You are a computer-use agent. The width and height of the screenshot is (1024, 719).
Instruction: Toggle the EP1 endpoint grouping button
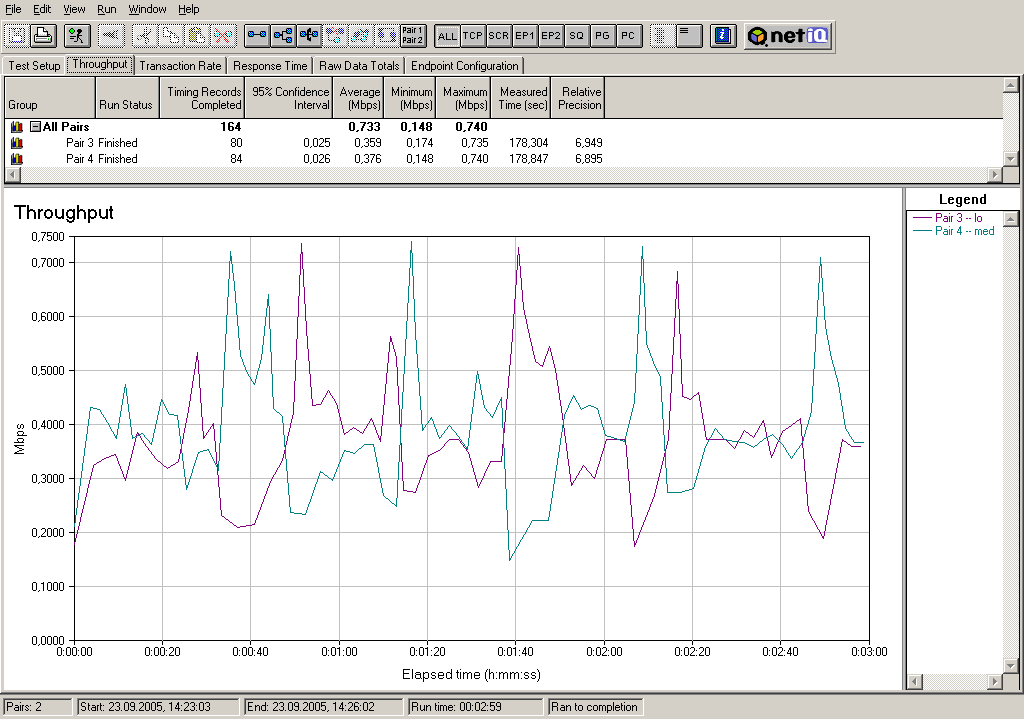pyautogui.click(x=525, y=36)
